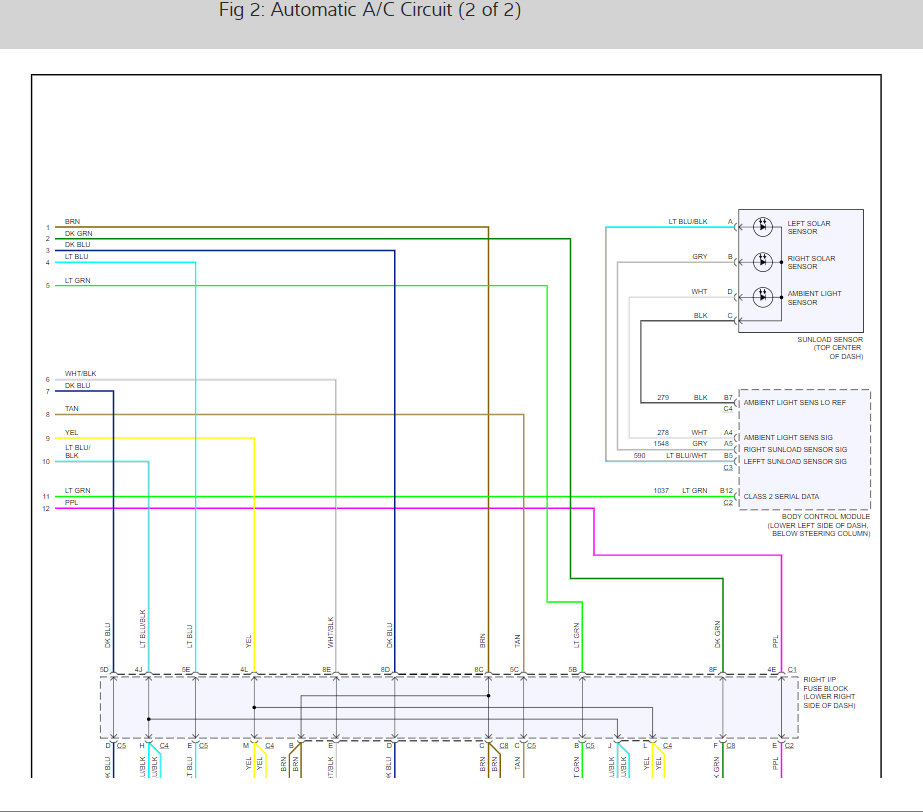The image size is (923, 812).
Task: Click "LT BLU/BLK" label on wire 10
Action: [77, 452]
